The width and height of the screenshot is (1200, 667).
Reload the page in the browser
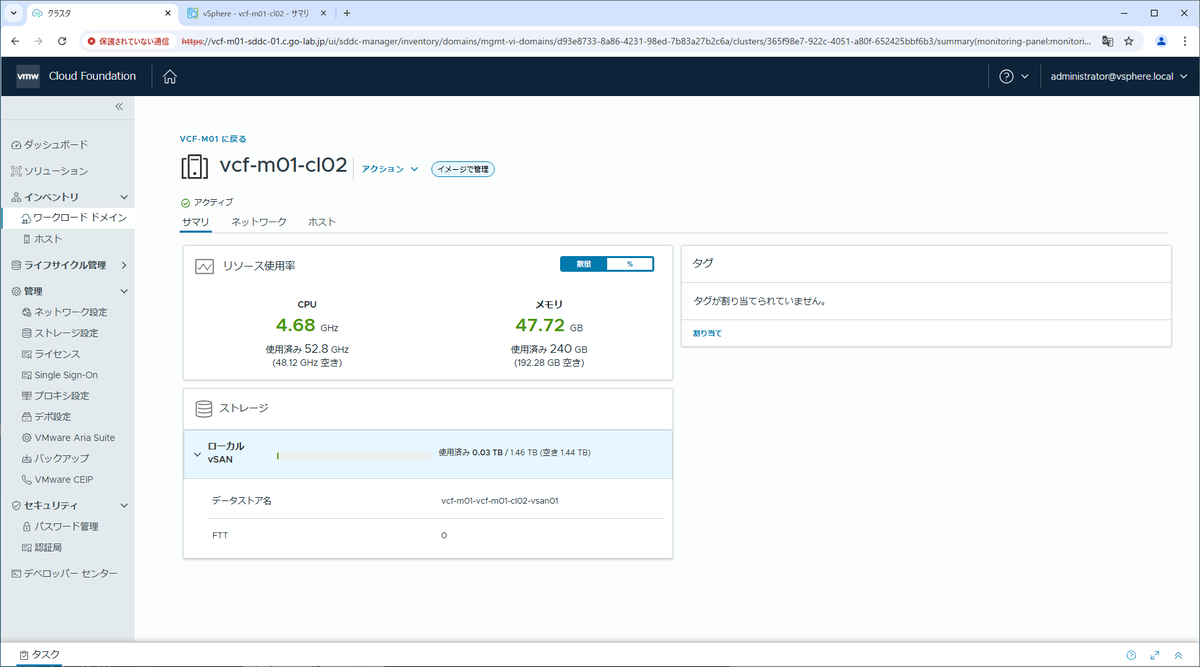click(x=62, y=41)
